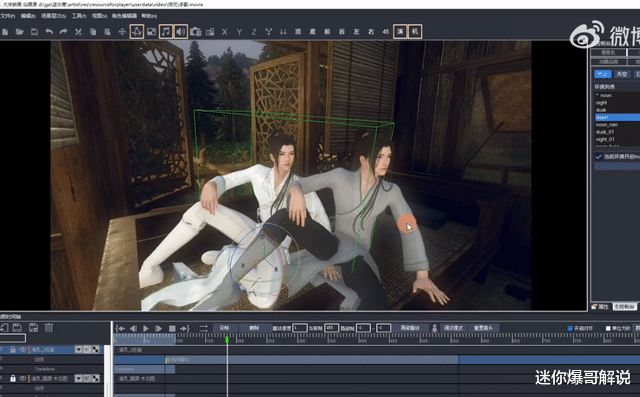The height and width of the screenshot is (397, 640).
Task: Click the 调试模式 button
Action: (453, 328)
